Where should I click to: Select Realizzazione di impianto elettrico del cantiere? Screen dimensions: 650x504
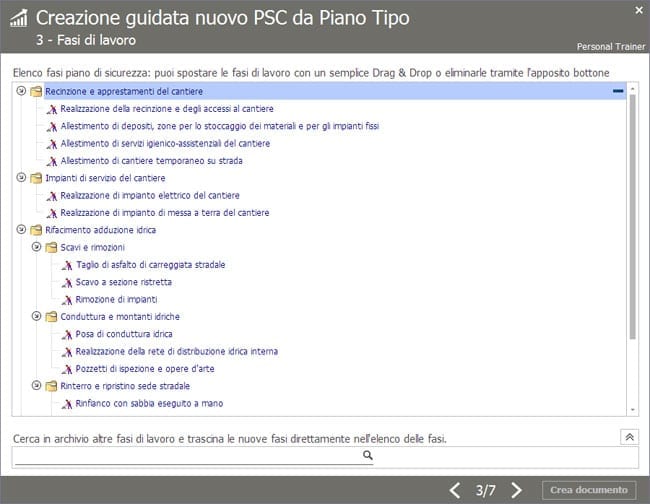point(150,195)
